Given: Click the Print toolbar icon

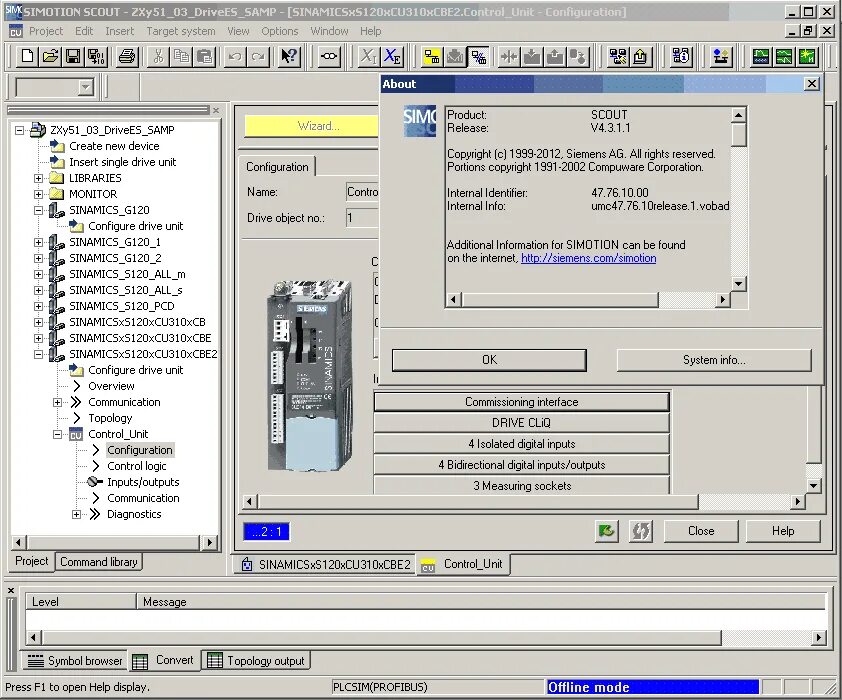Looking at the screenshot, I should pos(127,56).
